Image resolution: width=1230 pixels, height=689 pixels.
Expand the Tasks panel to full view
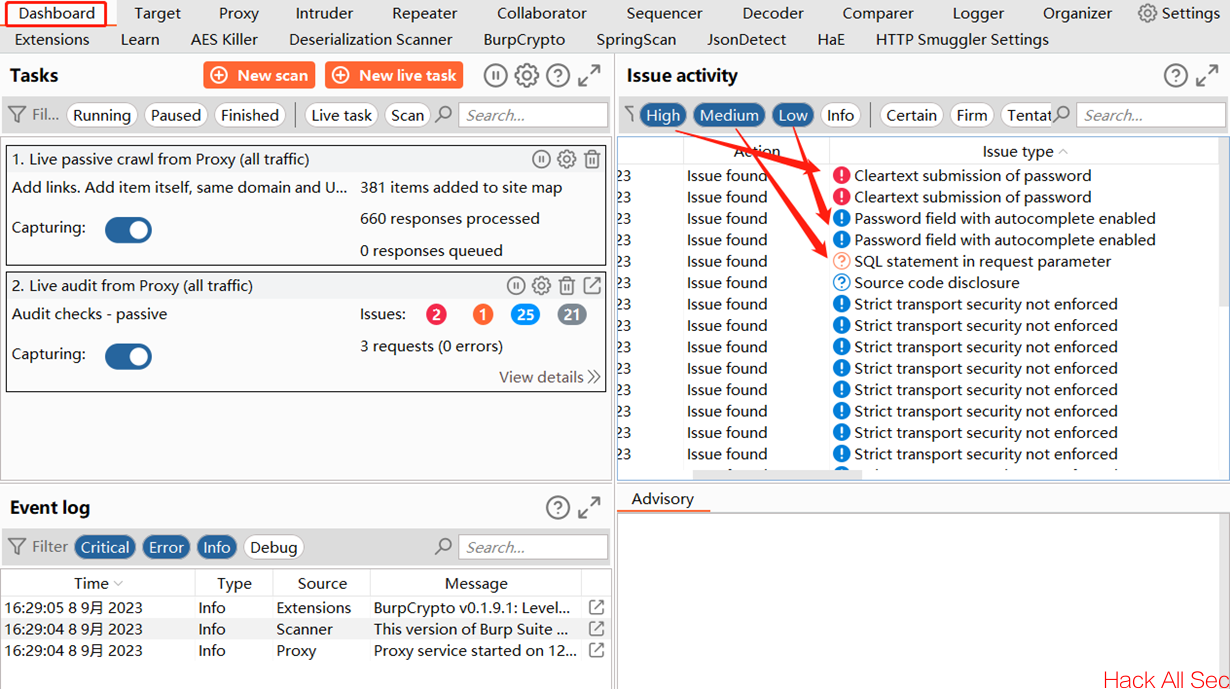(x=590, y=76)
